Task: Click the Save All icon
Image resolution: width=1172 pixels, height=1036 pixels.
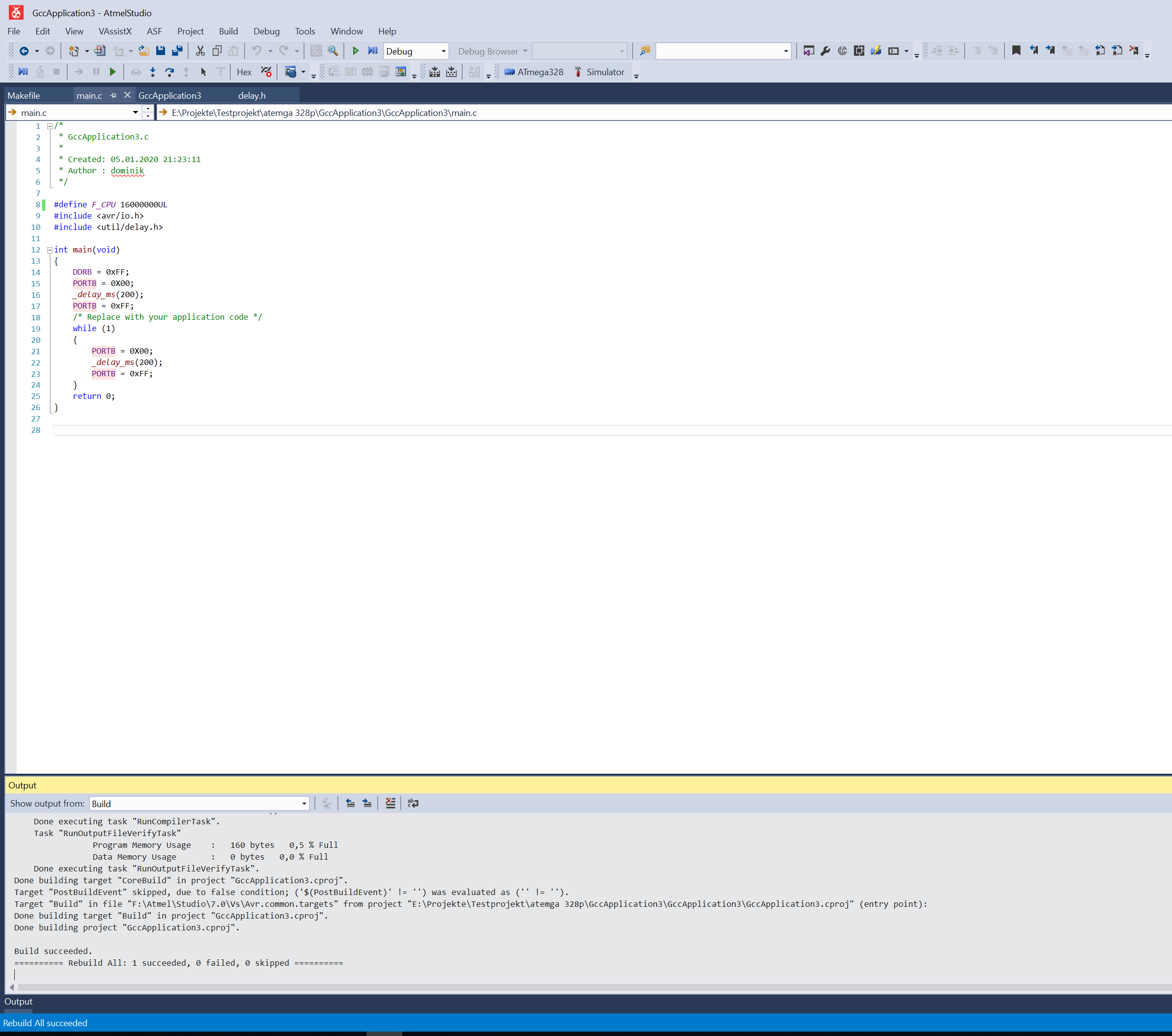Action: pos(177,51)
